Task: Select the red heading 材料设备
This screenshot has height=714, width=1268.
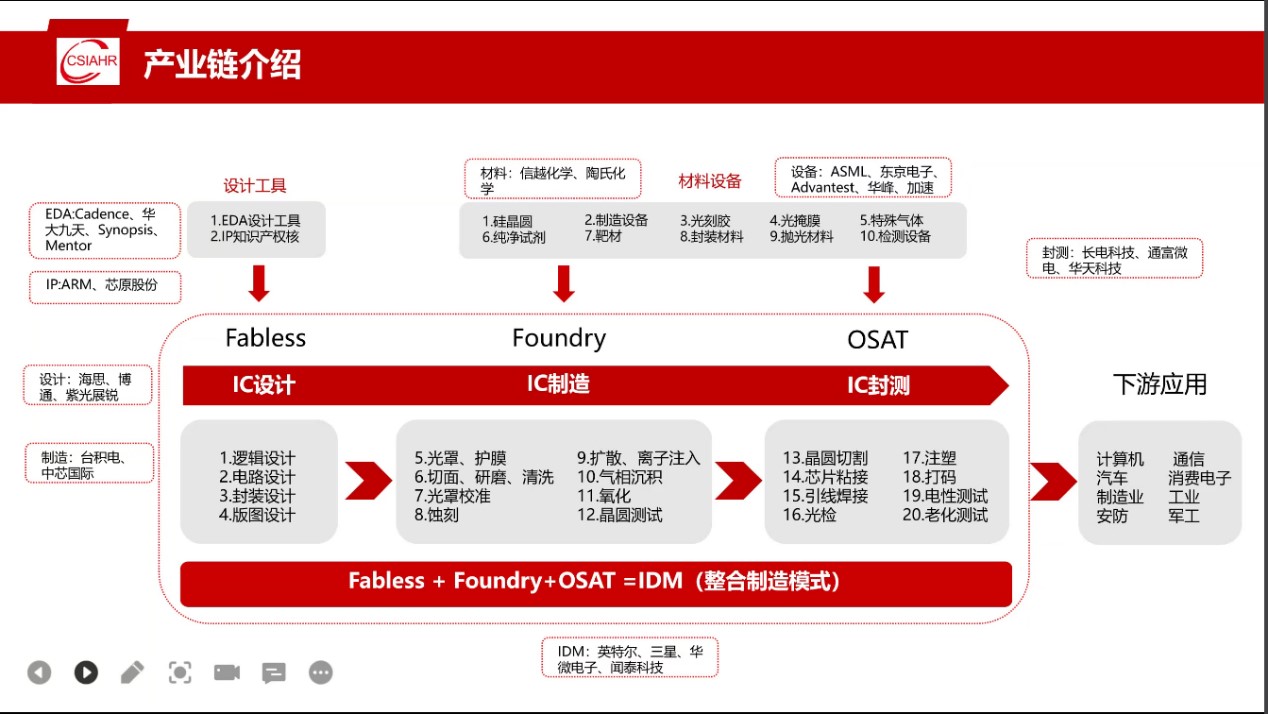Action: tap(710, 180)
